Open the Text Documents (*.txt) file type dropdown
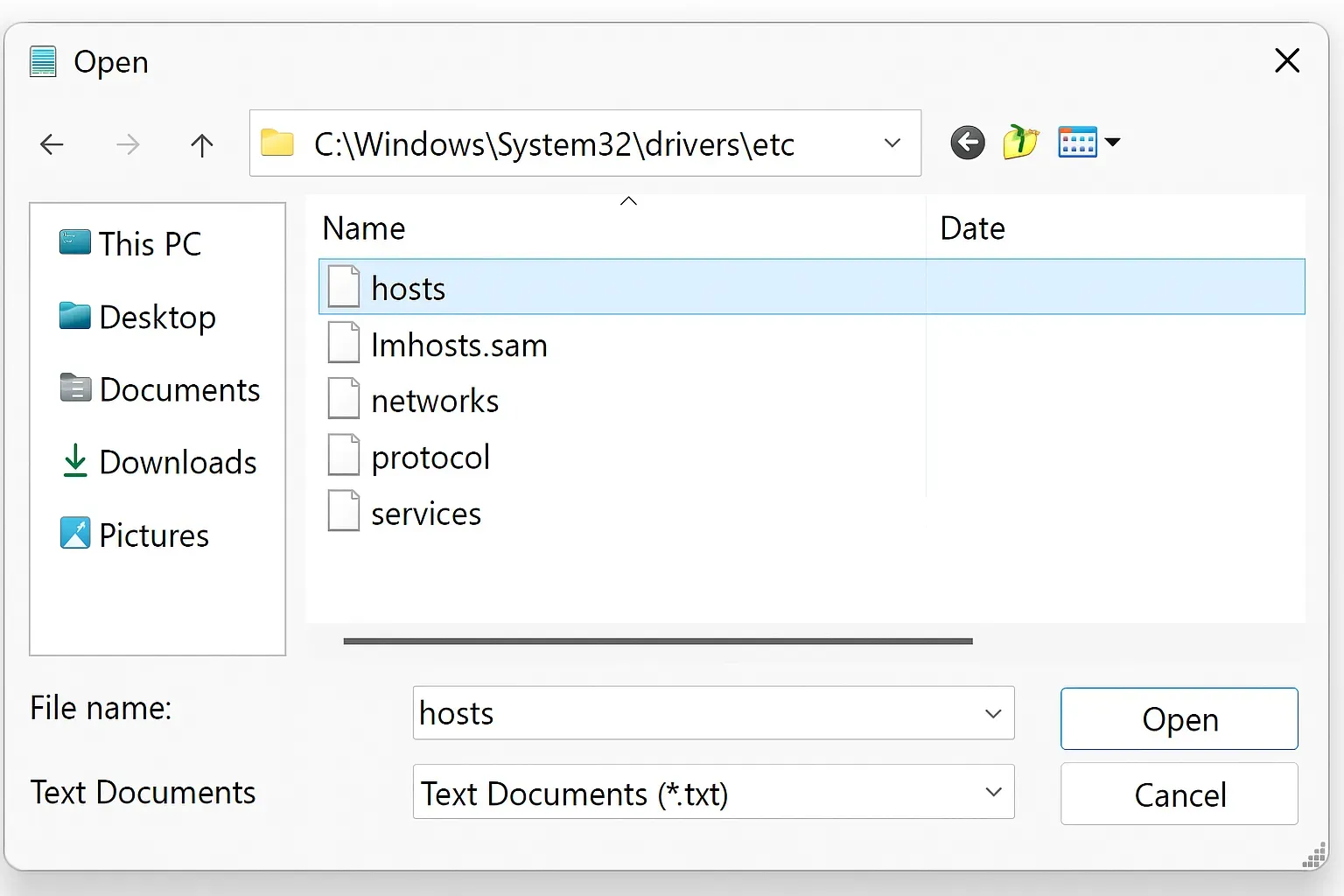The height and width of the screenshot is (896, 1344). (993, 792)
